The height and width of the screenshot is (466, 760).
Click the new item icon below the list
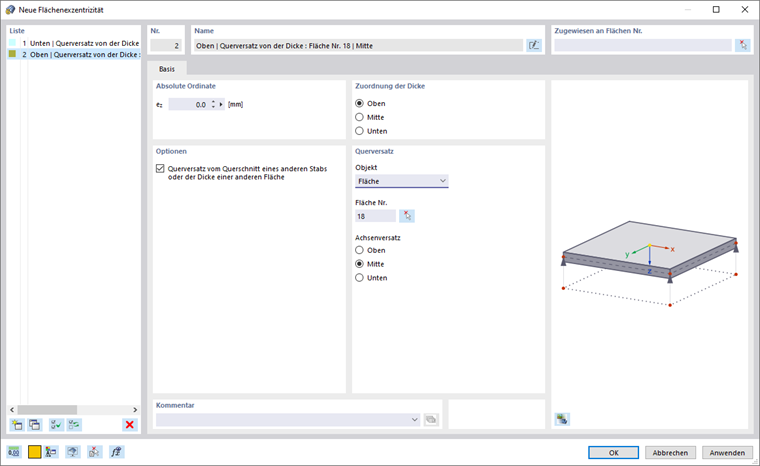[x=17, y=425]
